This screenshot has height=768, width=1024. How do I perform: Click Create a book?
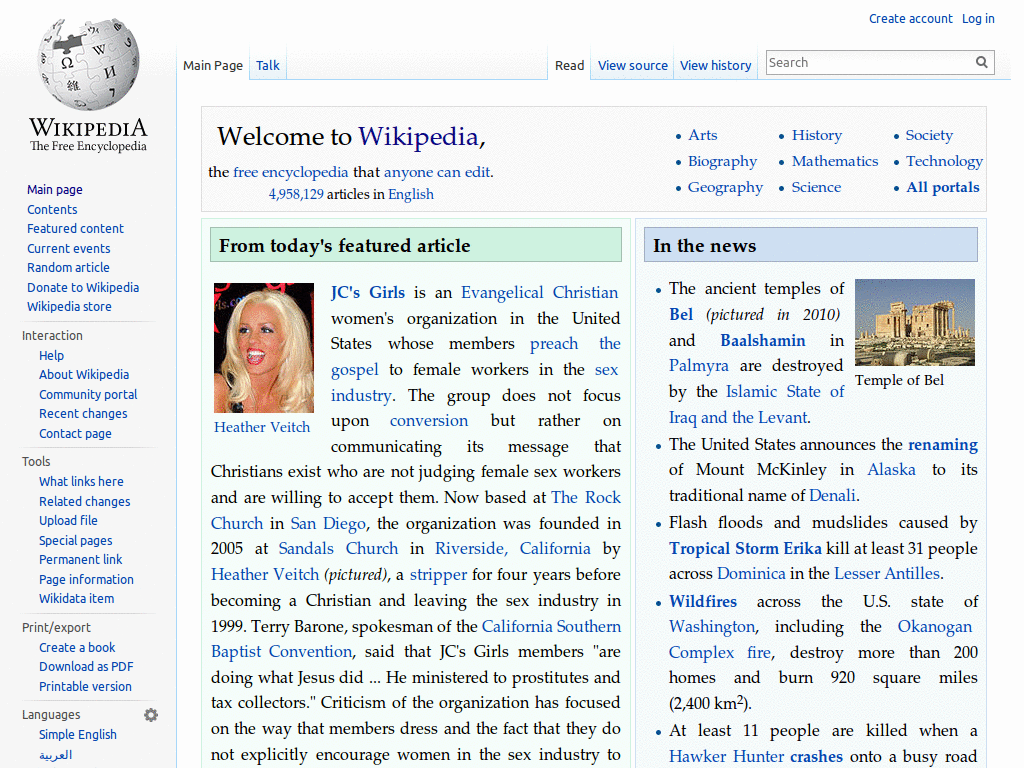point(77,647)
